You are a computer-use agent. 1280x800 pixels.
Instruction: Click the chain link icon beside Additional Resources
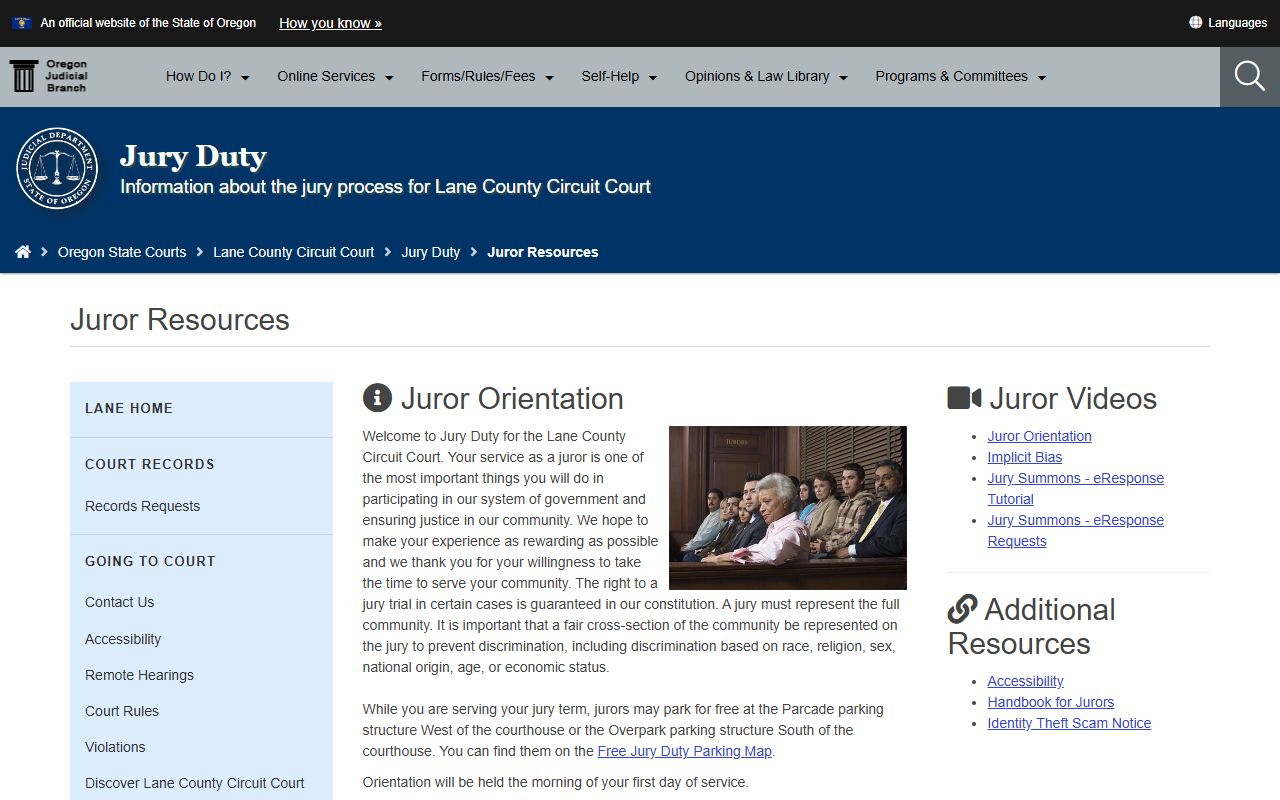click(962, 609)
